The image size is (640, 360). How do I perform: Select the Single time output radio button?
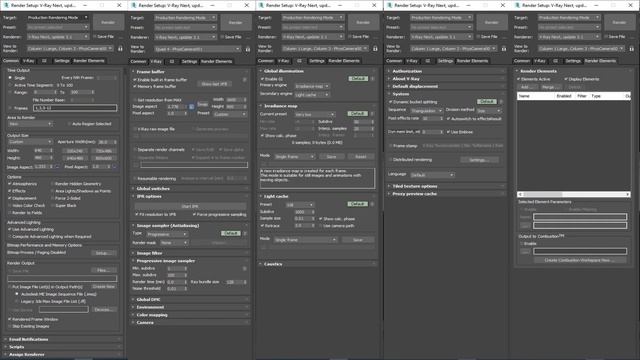[10, 78]
